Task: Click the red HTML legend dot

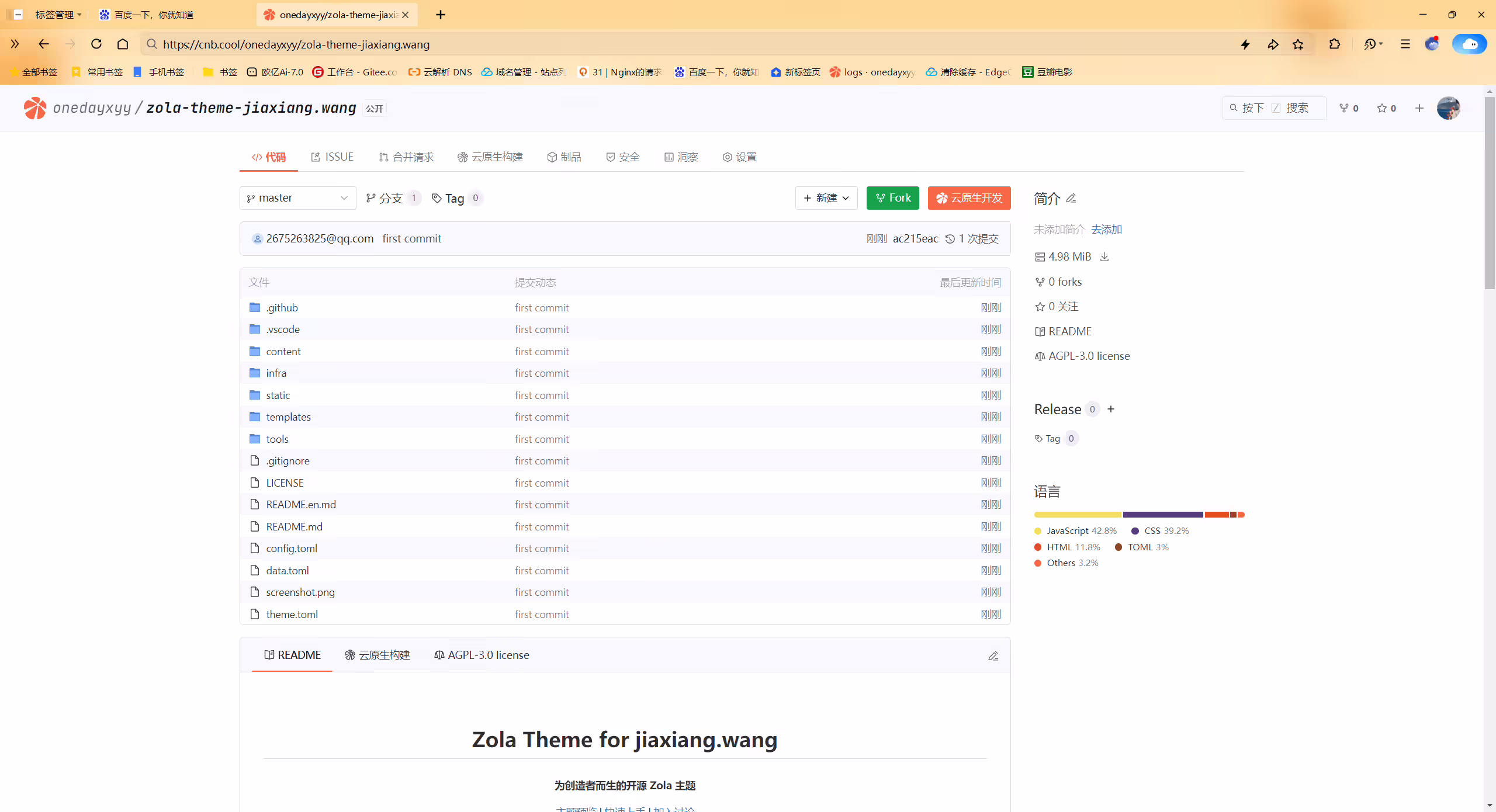Action: coord(1038,547)
